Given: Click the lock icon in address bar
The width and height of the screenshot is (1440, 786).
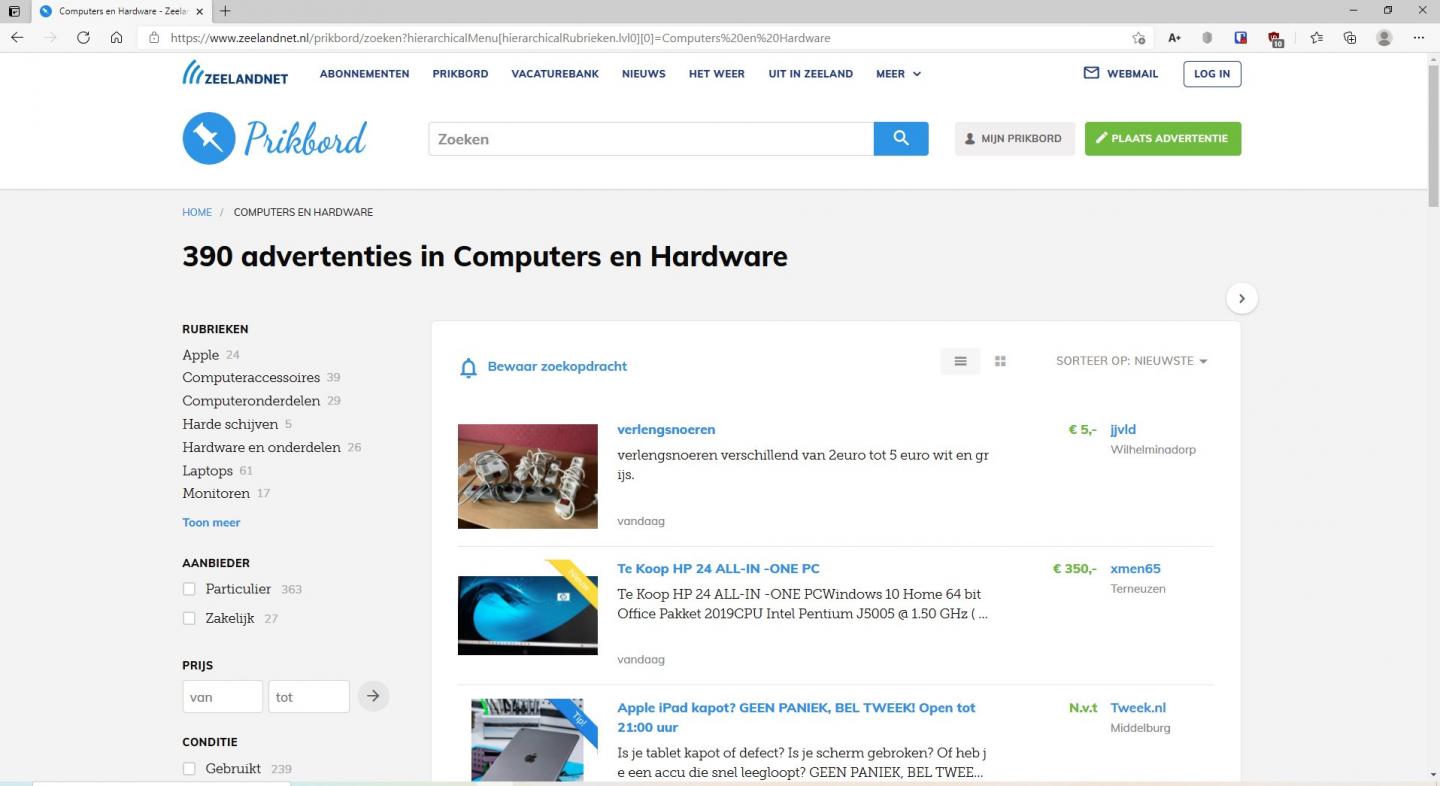Looking at the screenshot, I should (154, 38).
